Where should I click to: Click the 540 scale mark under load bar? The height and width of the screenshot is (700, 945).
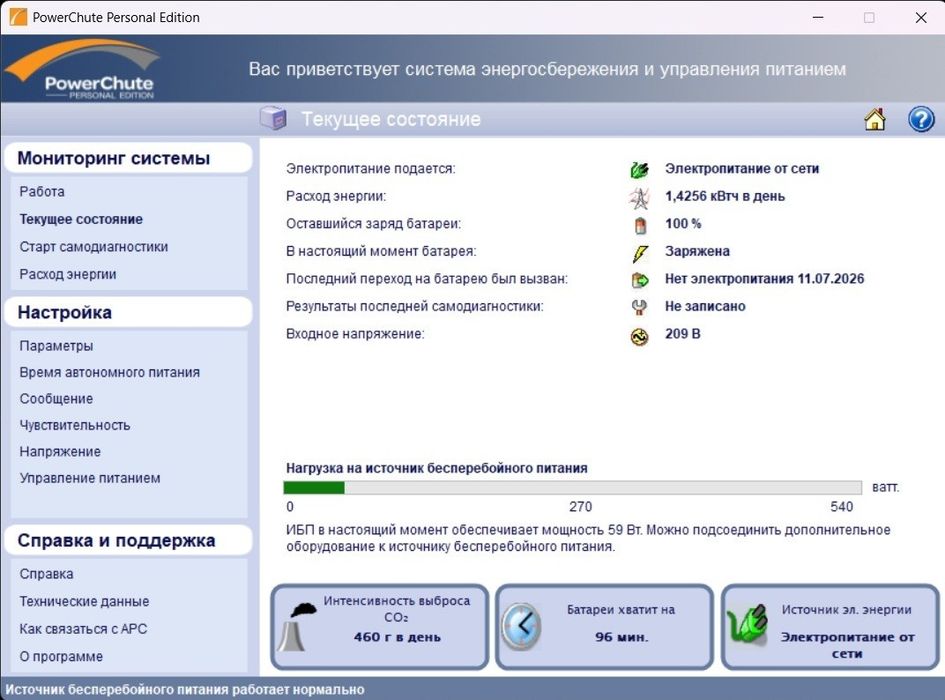[x=841, y=506]
